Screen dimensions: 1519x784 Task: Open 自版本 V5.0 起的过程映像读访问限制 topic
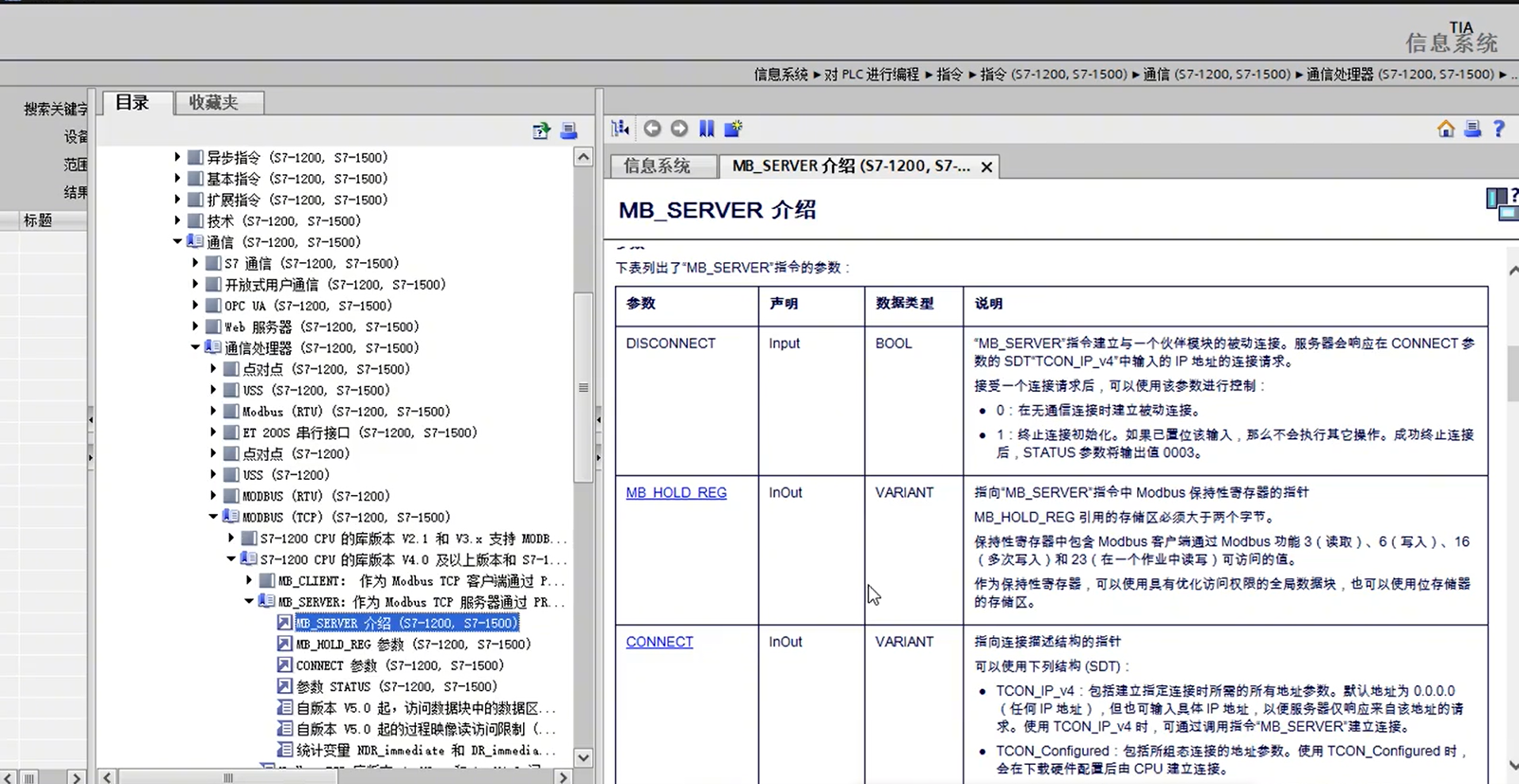426,729
